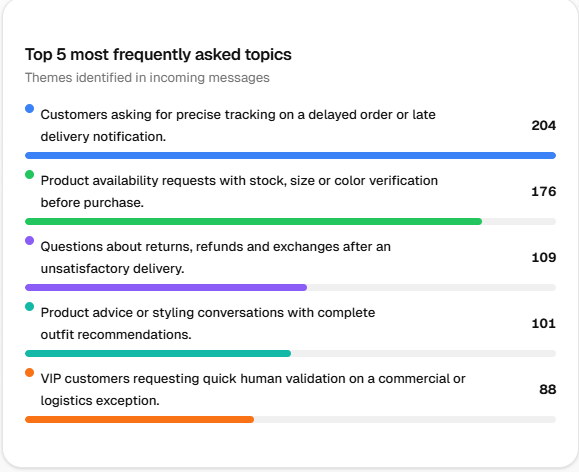Select the count 88 for VIP customers
Viewport: 579px width, 472px height.
548,389
